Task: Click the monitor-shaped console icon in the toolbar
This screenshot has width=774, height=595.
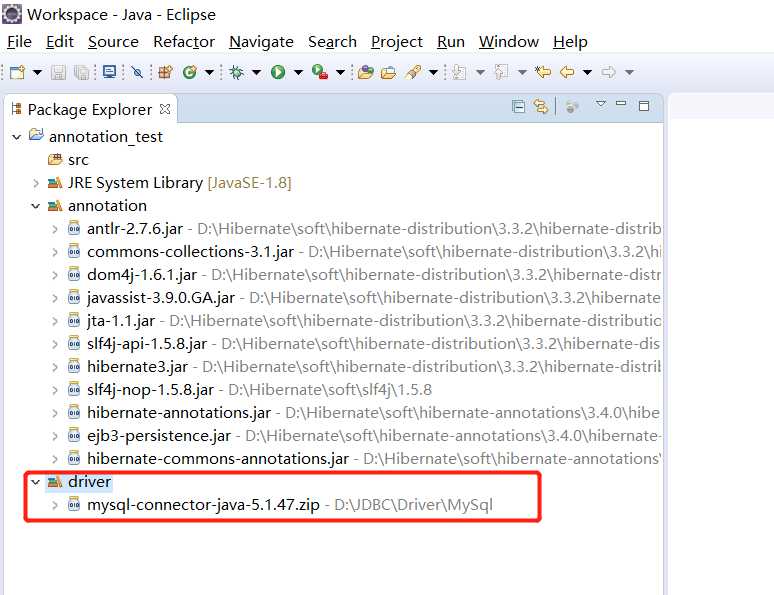Action: [109, 72]
